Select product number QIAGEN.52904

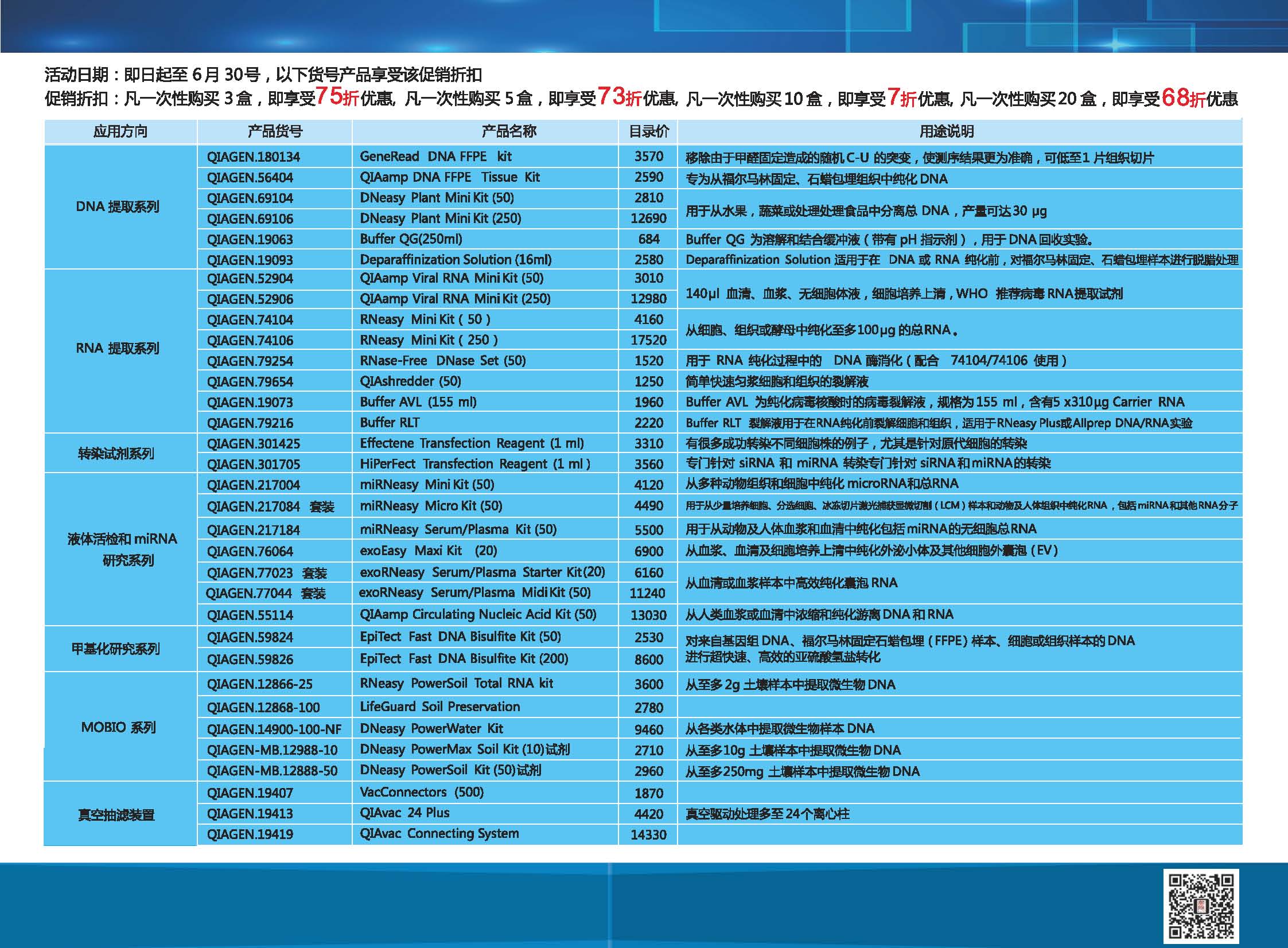click(x=250, y=278)
